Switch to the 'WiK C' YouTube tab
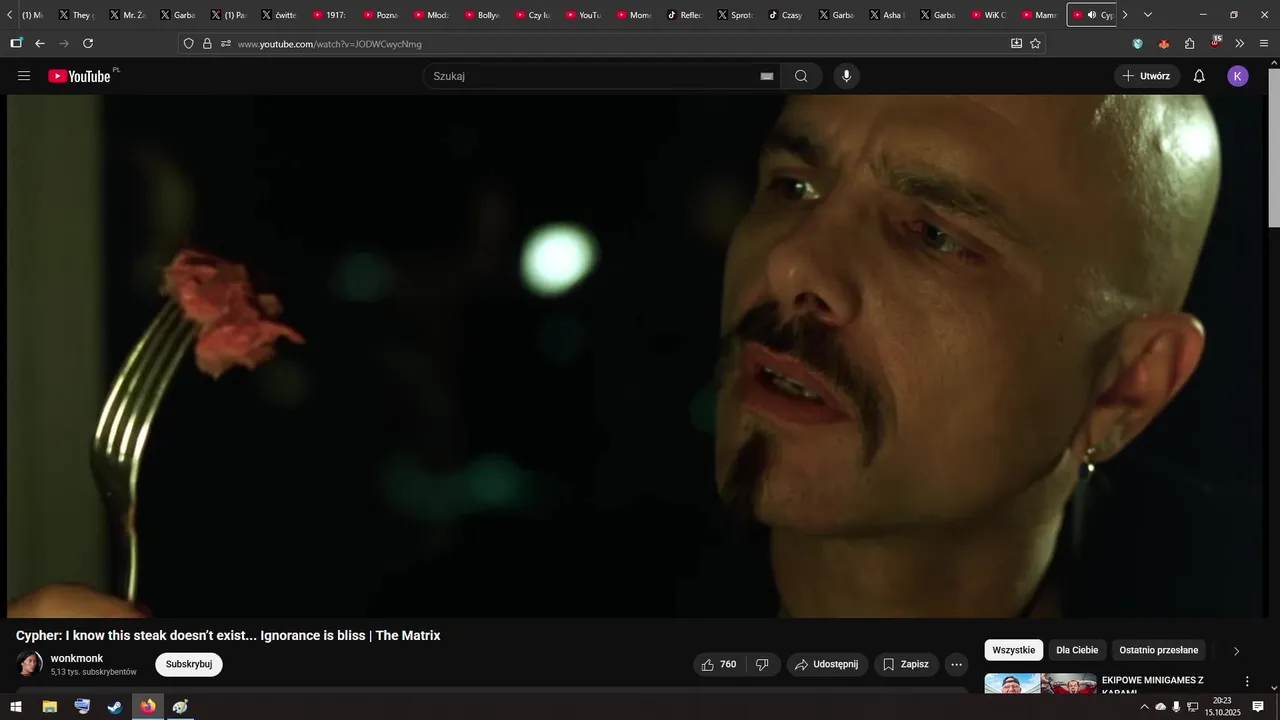1280x720 pixels. [x=988, y=15]
